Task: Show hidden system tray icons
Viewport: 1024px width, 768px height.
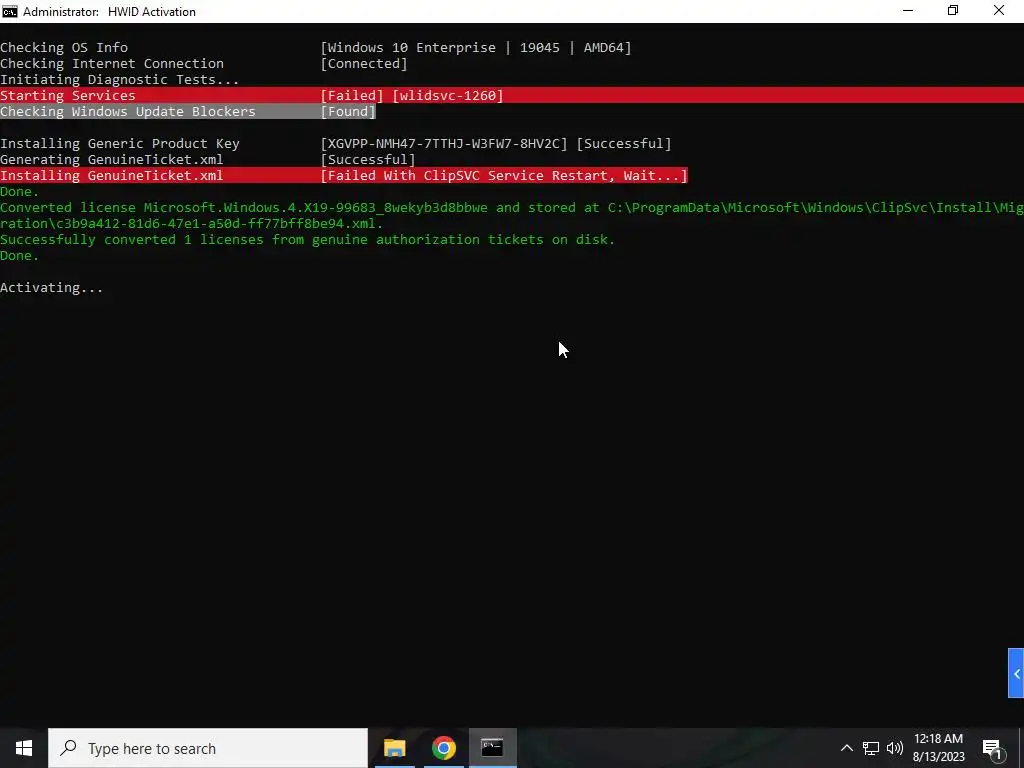Action: (846, 748)
